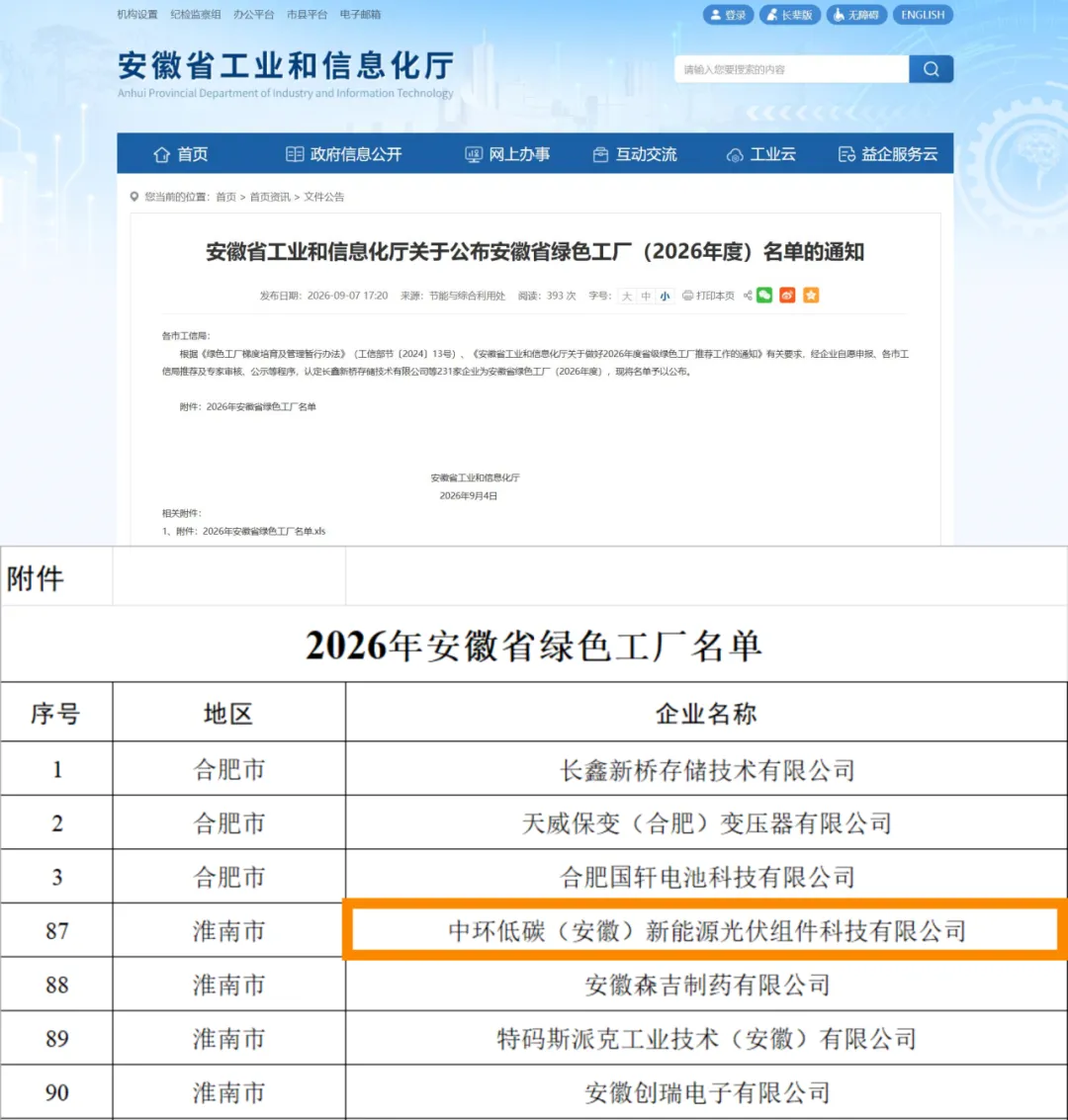The width and height of the screenshot is (1068, 1120).
Task: Open 纪检监察组 top link
Action: [196, 14]
